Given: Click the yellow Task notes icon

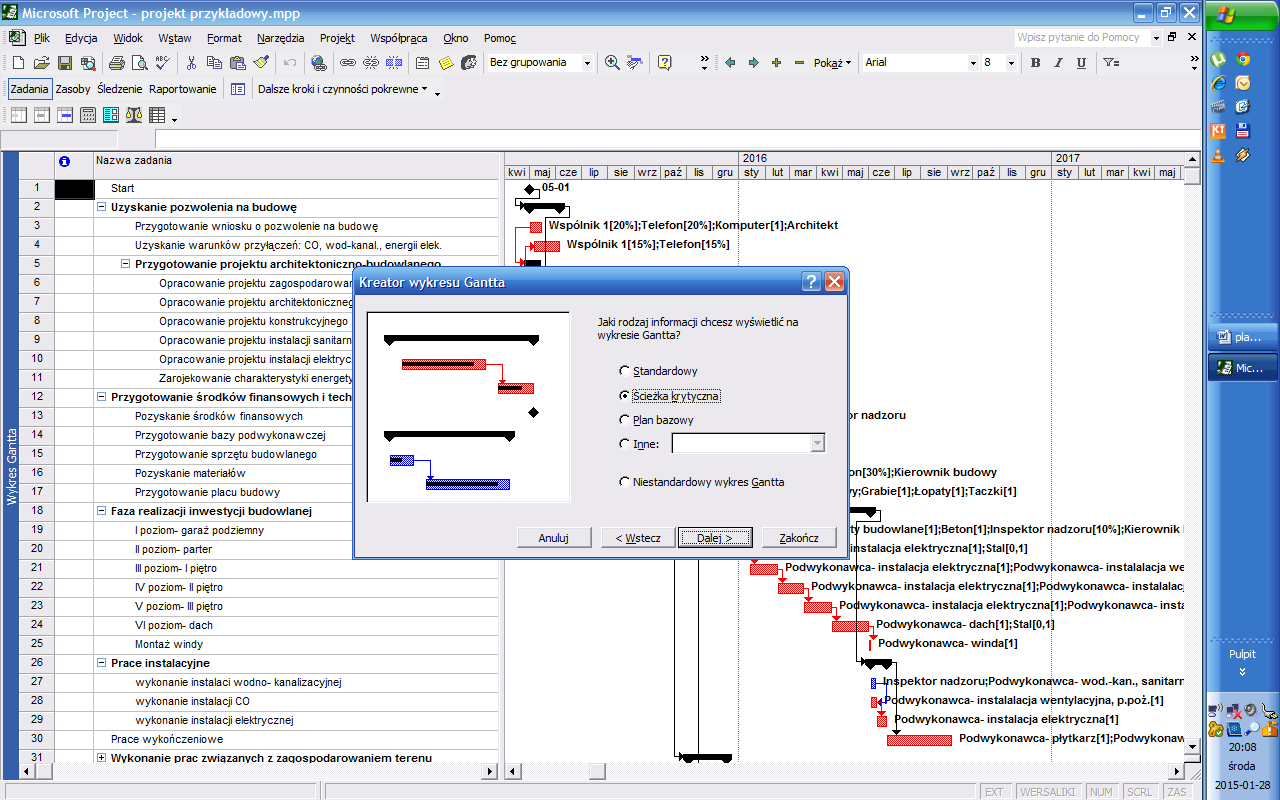Looking at the screenshot, I should (x=446, y=63).
